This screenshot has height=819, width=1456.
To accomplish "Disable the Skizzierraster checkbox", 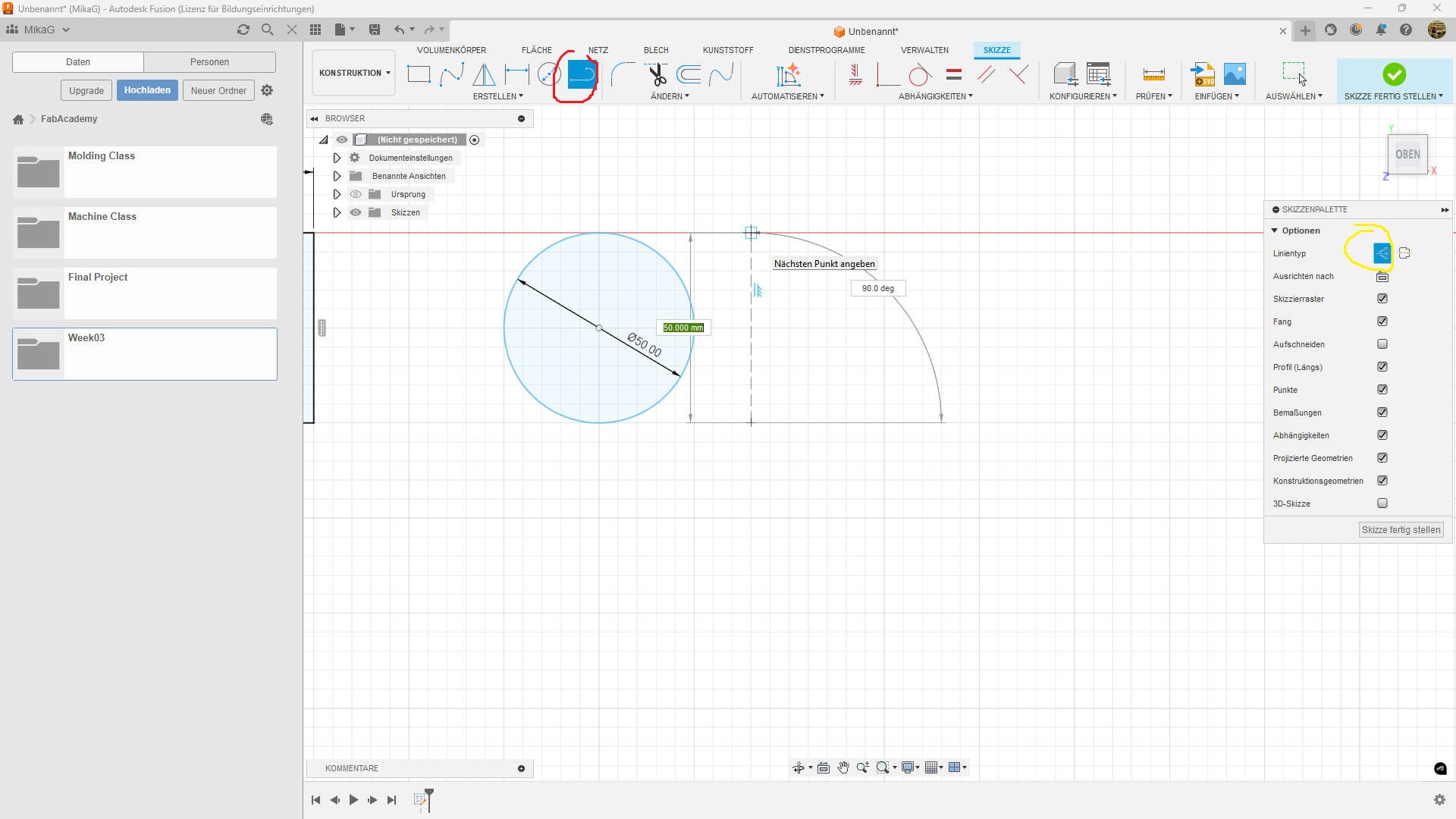I will point(1382,299).
